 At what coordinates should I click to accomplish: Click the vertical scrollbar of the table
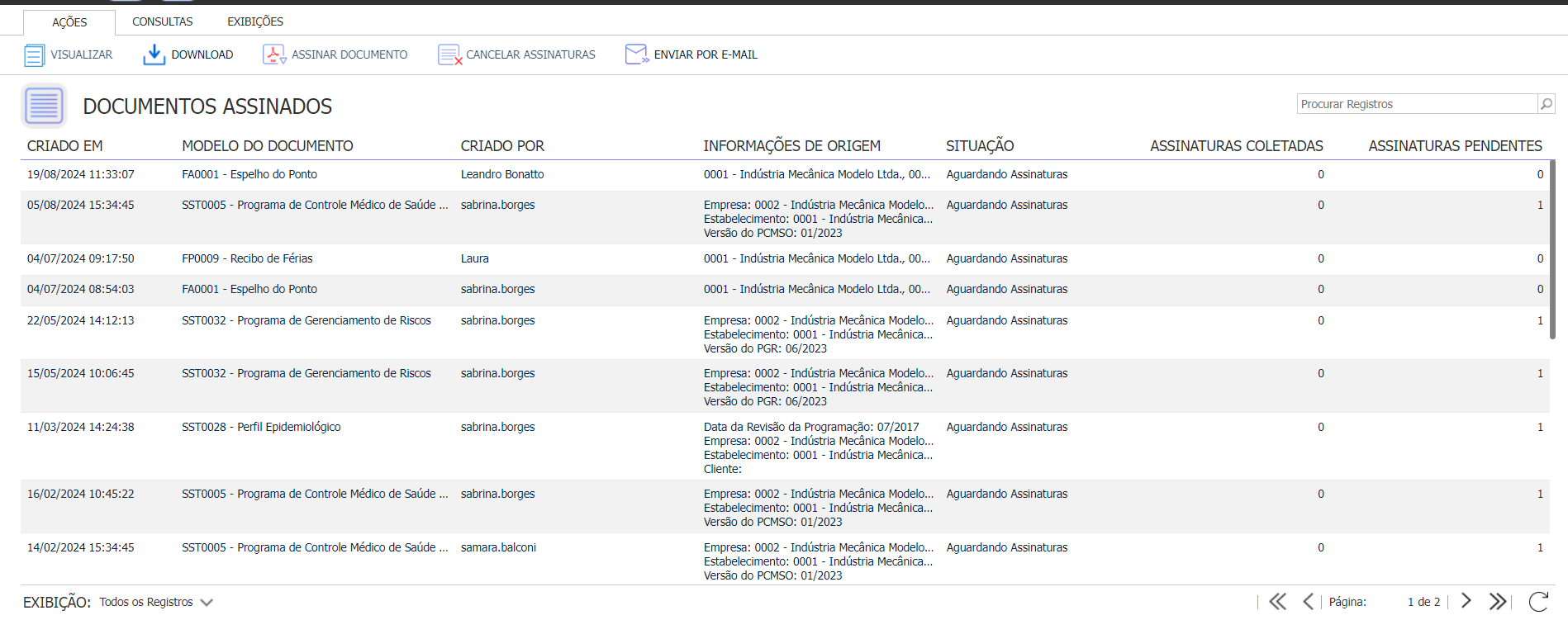[1552, 249]
